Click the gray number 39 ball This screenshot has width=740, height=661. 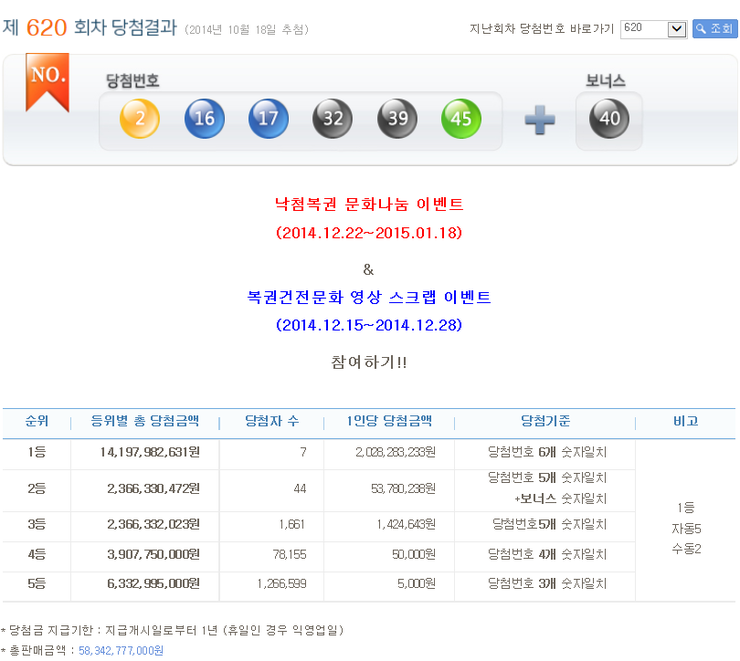397,118
